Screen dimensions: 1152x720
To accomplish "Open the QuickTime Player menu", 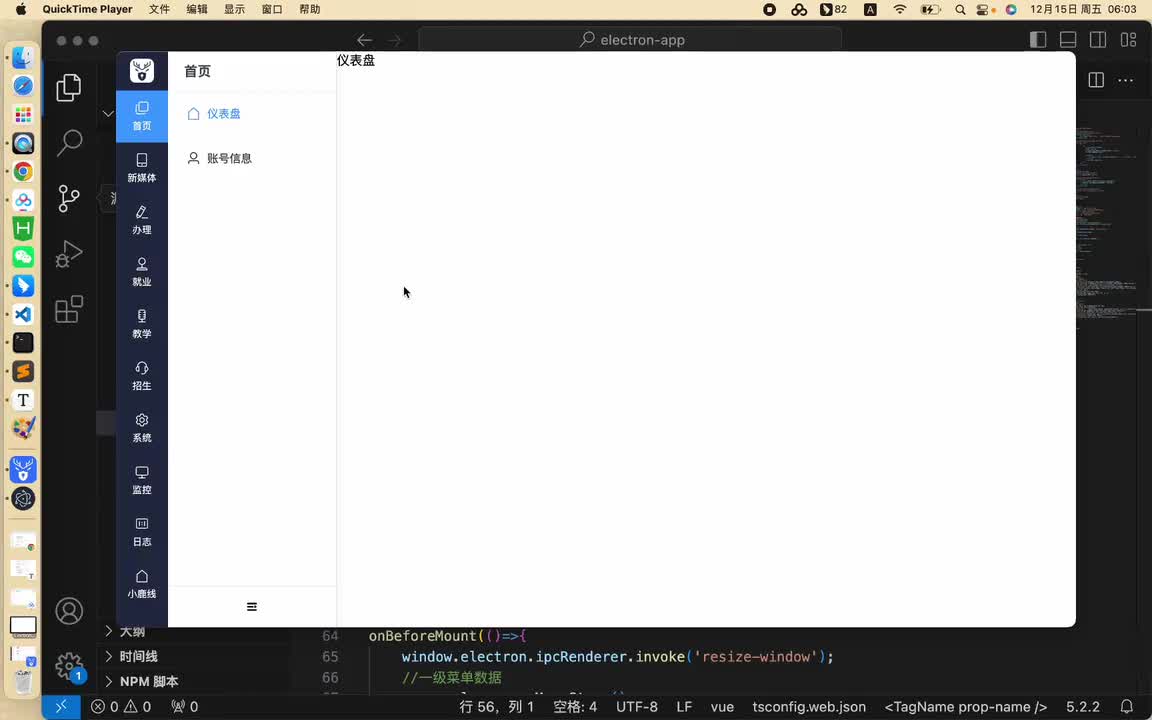I will [x=87, y=10].
